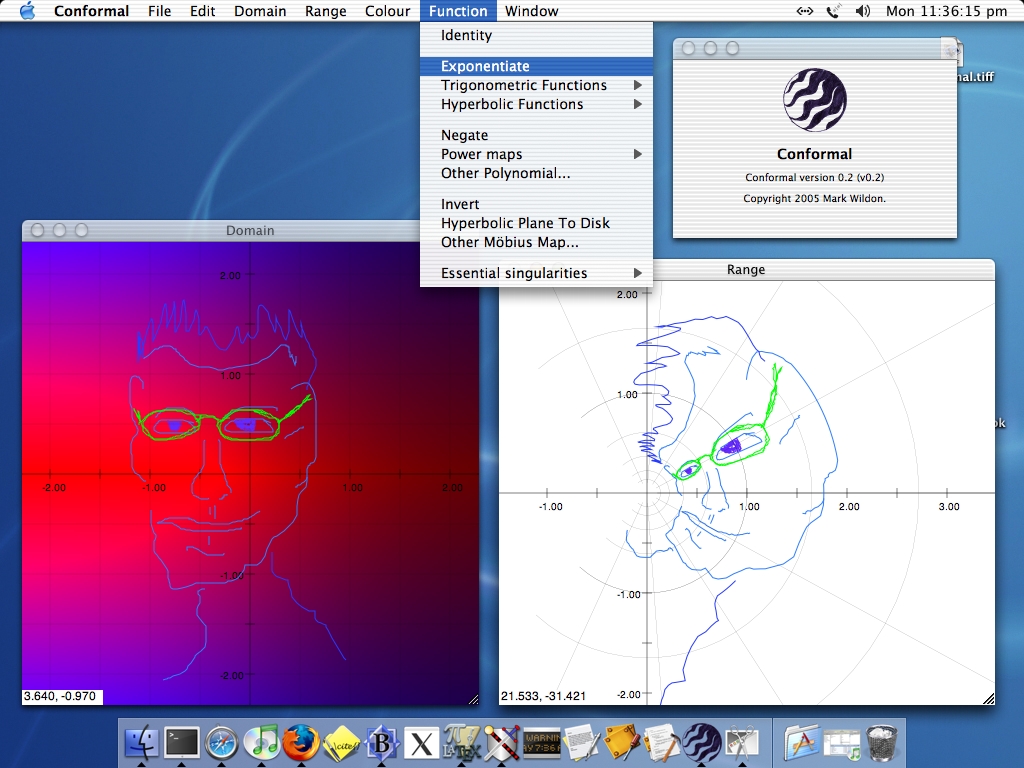Open the LaTeX application in dock
1024x768 pixels.
point(462,742)
